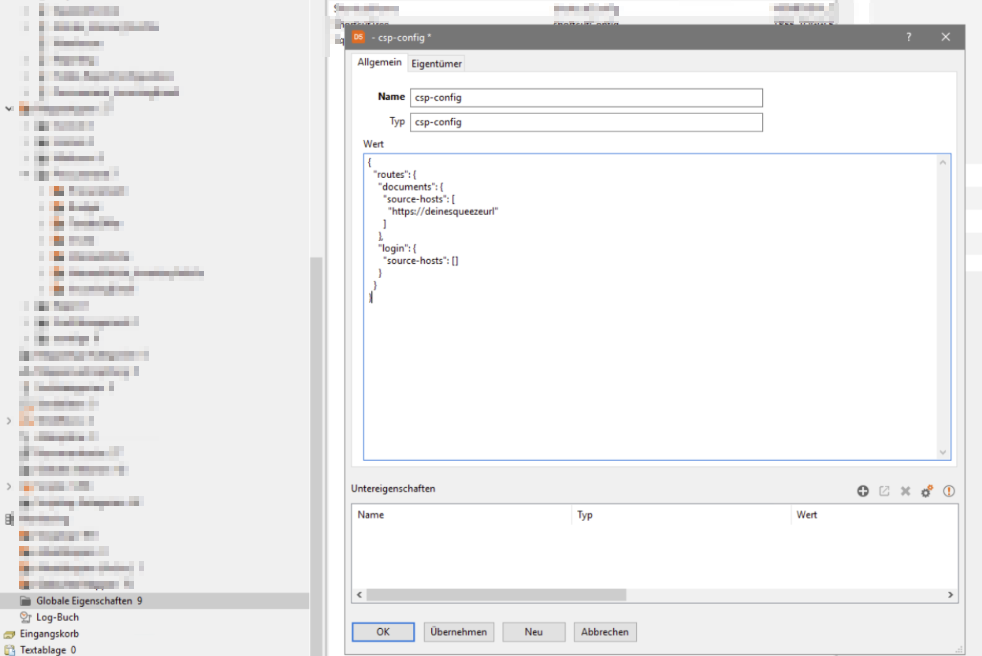Switch to the Eigentümer tab
Screen dimensions: 982x656
click(437, 63)
